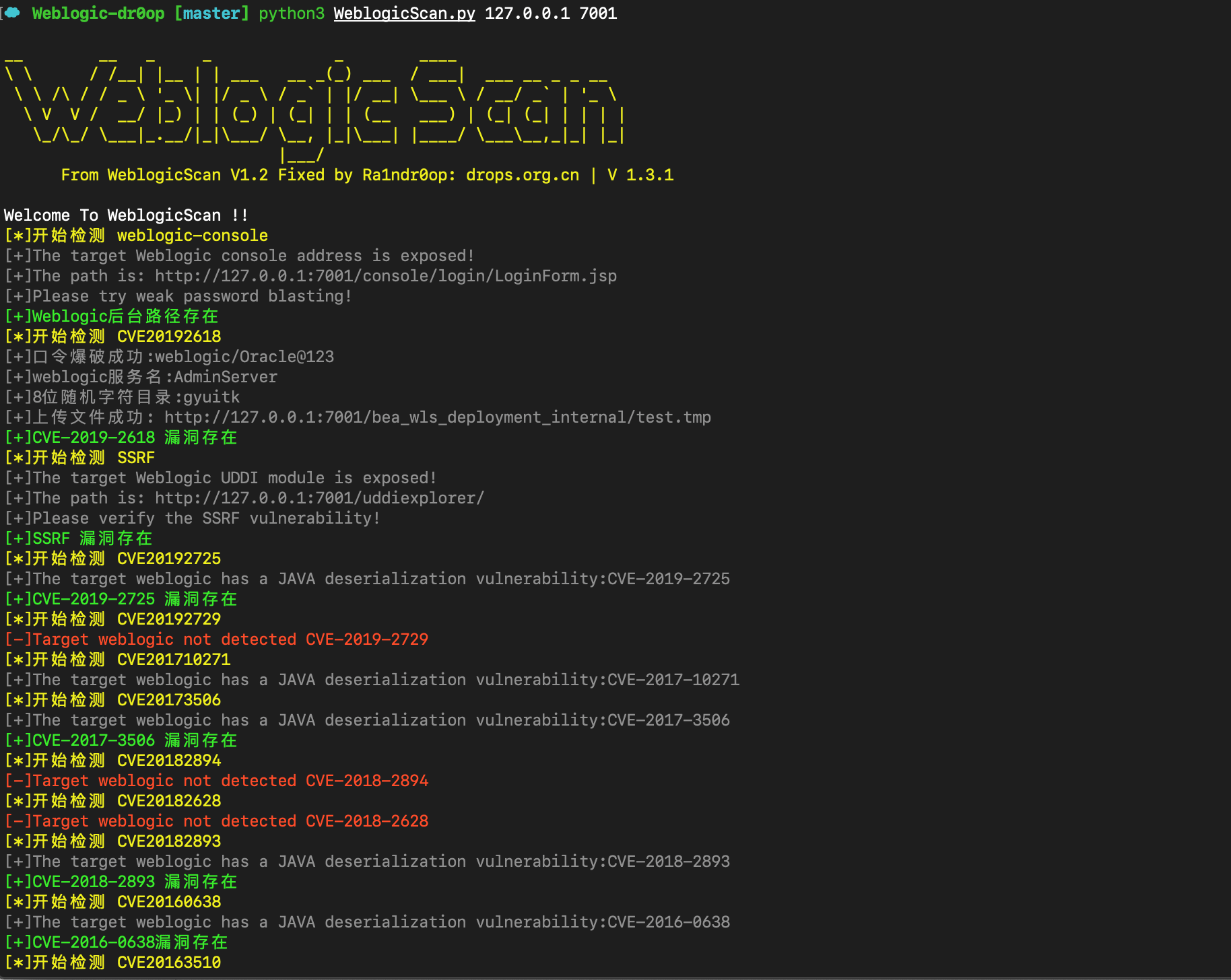1231x980 pixels.
Task: Click the yellow 开始检测 weblogic-console line
Action: coord(136,236)
